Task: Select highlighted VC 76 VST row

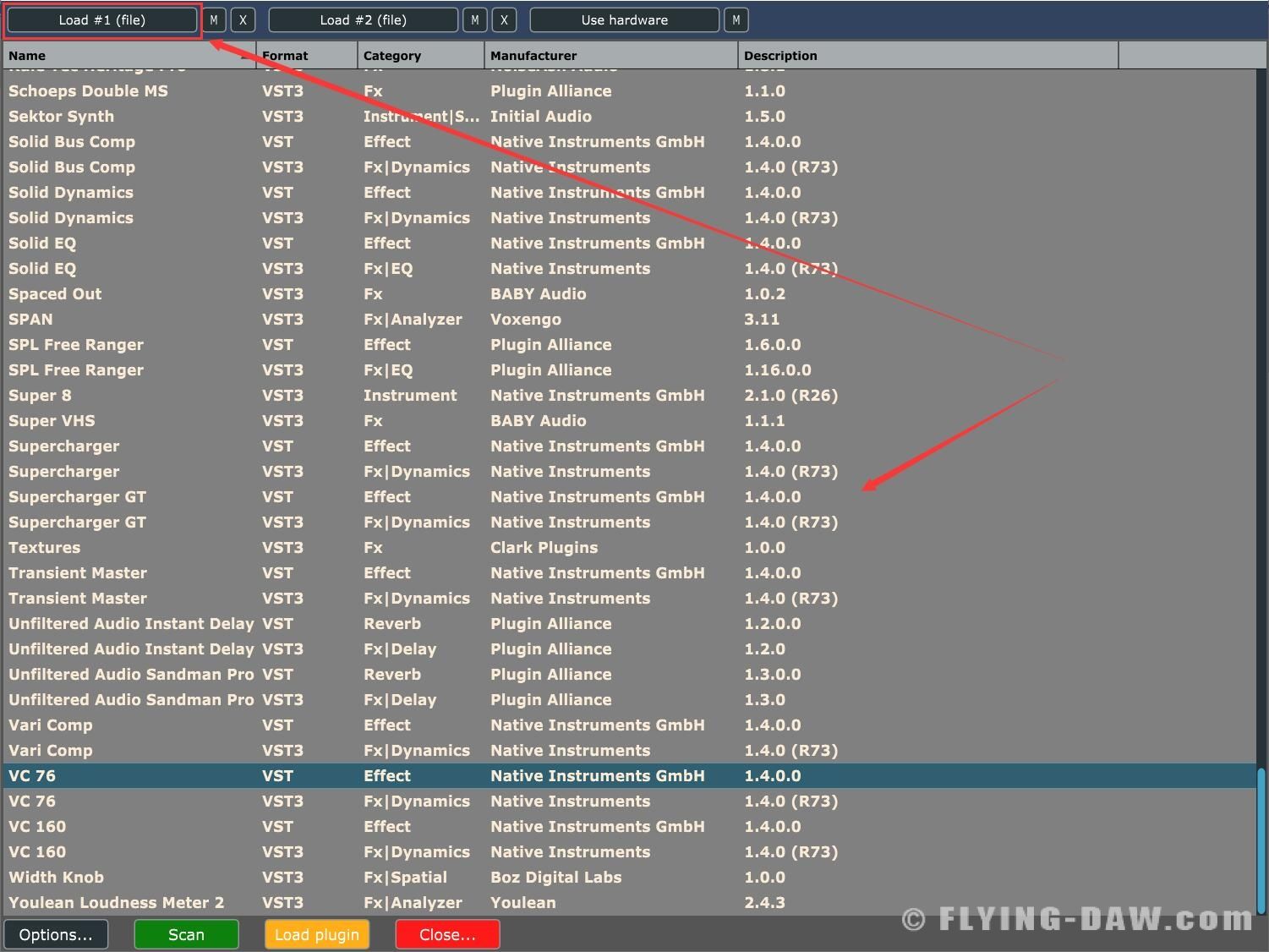Action: (629, 776)
